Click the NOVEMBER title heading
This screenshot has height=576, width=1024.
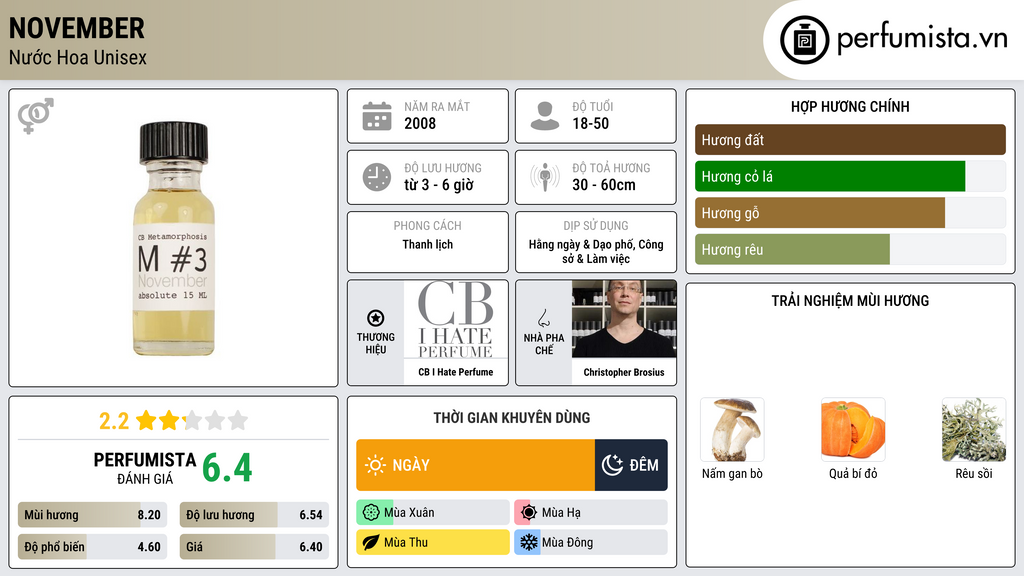click(76, 28)
